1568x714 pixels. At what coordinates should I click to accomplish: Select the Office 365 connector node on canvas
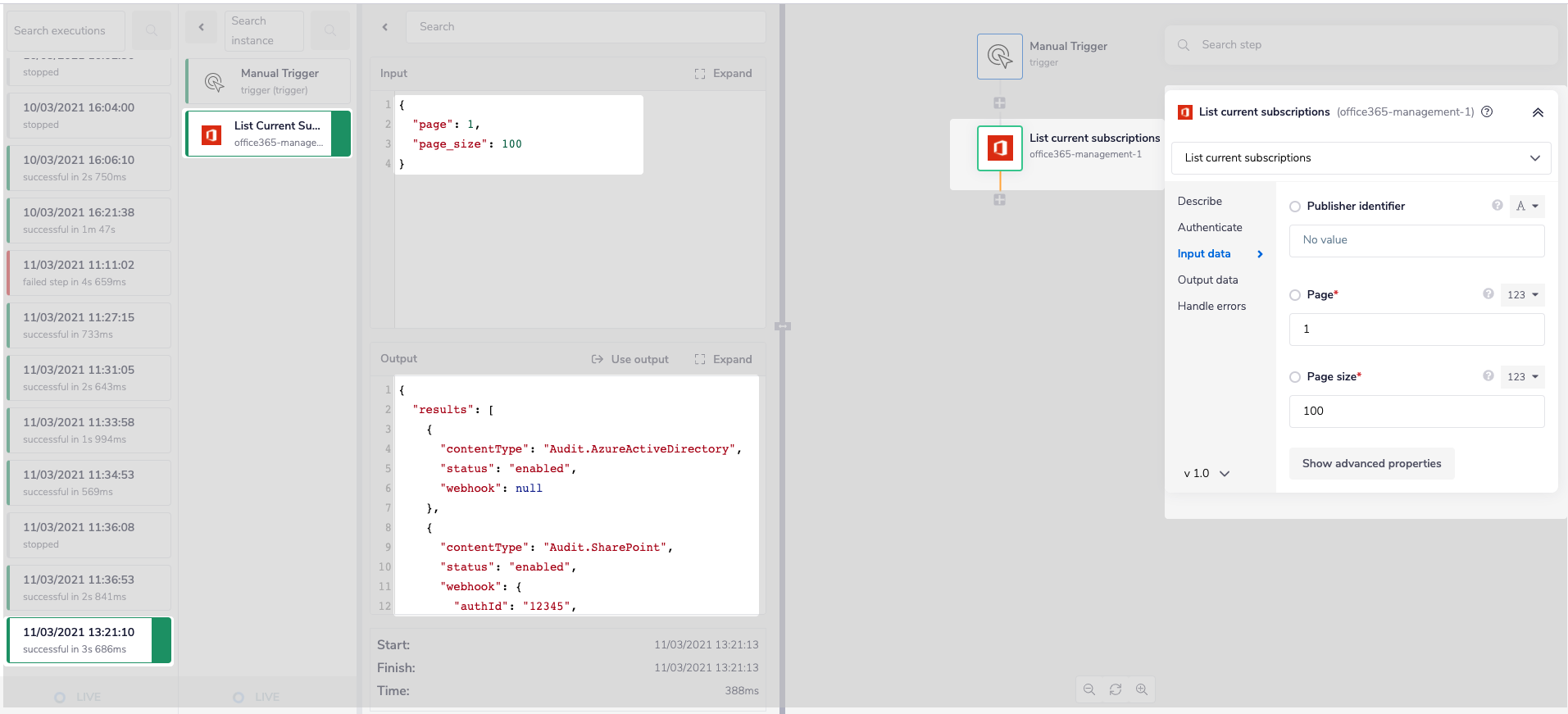click(999, 148)
